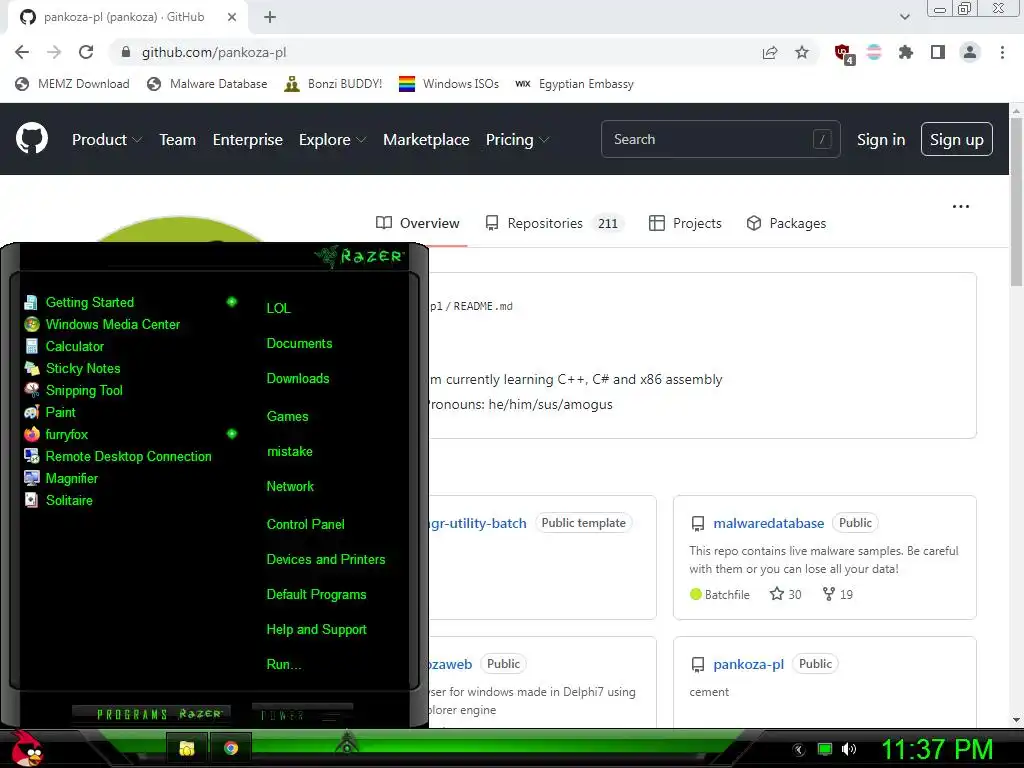Open the Chrome three-dot menu
This screenshot has height=768, width=1024.
tap(1002, 52)
